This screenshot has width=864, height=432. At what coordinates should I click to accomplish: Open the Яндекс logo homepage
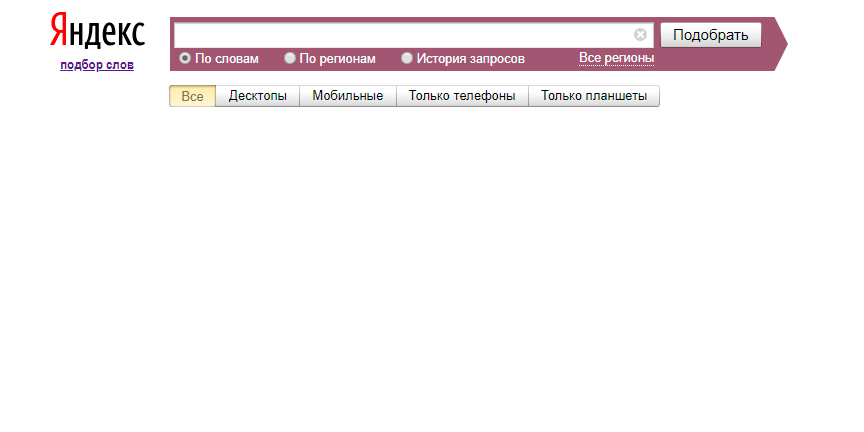tap(97, 31)
